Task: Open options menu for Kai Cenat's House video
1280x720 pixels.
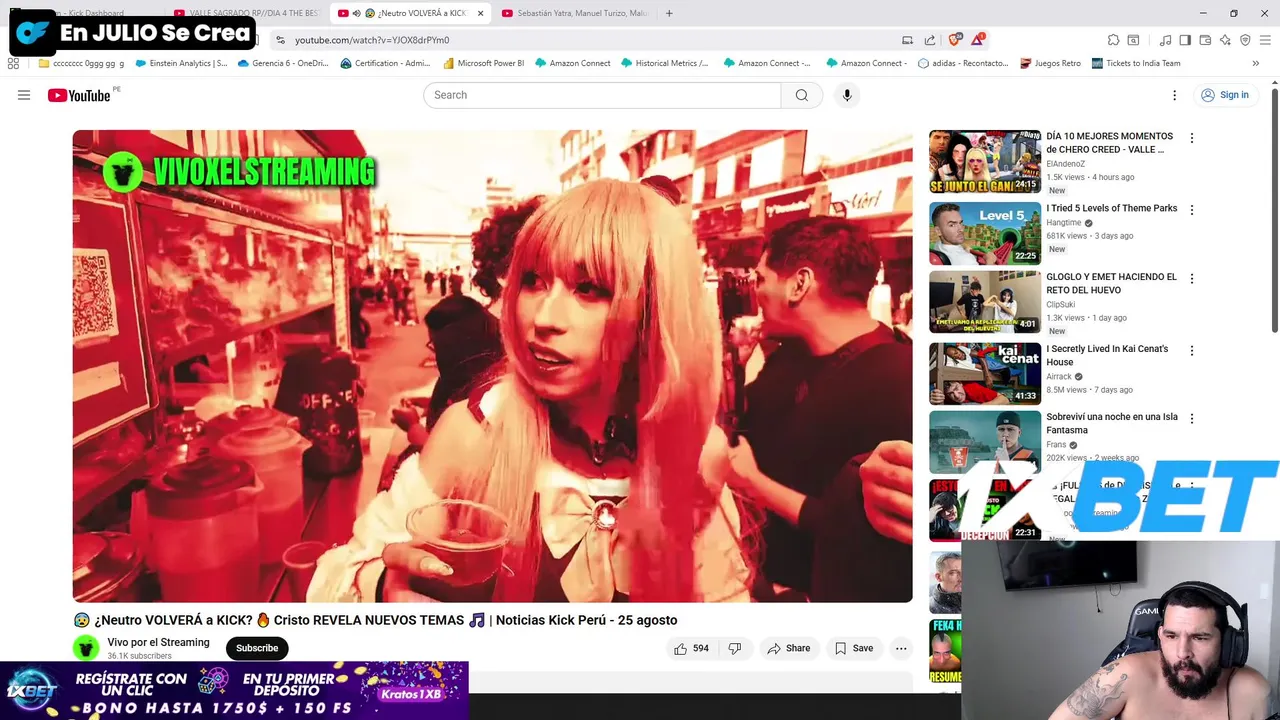Action: 1191,350
